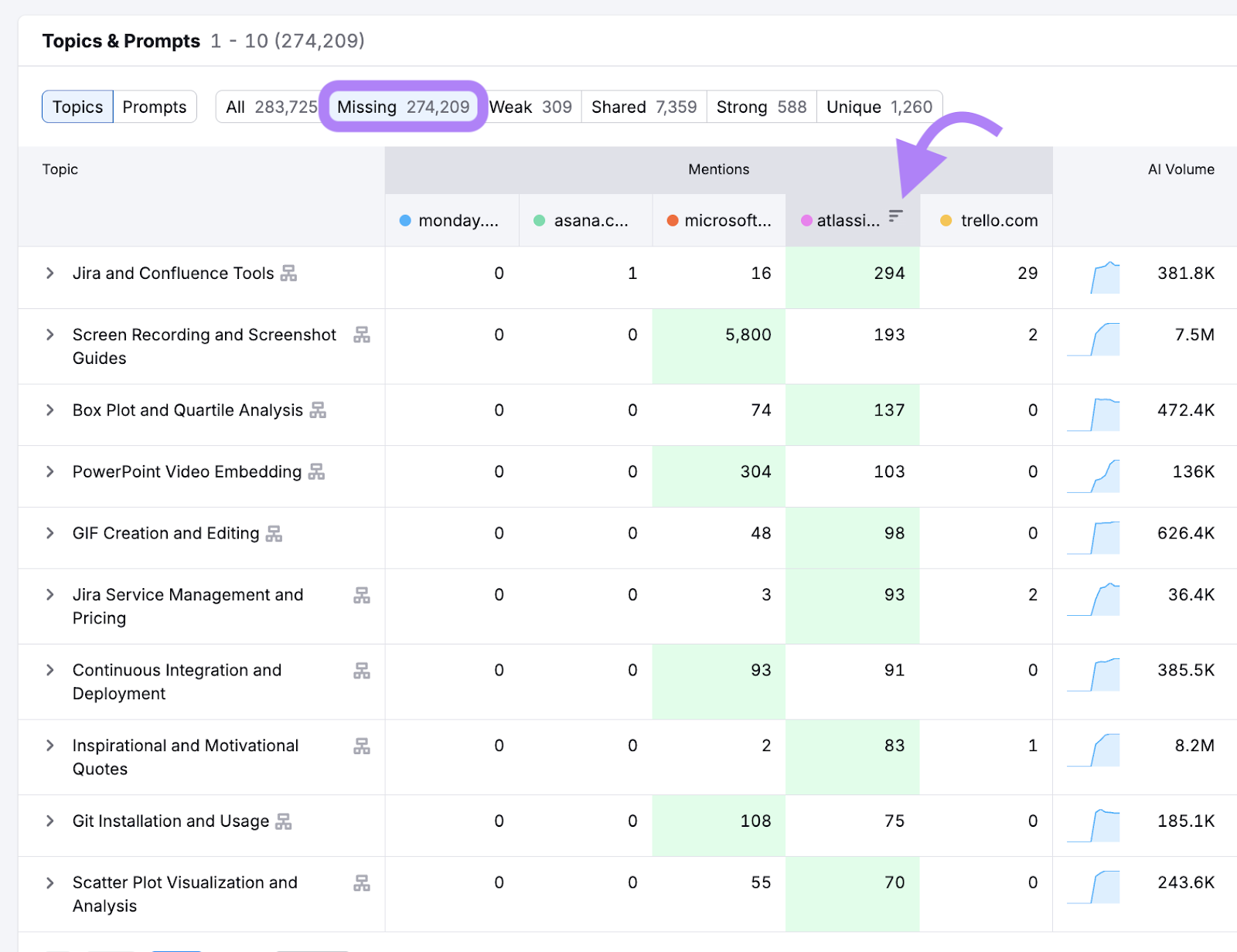Click the blue dot icon next to monday column
The image size is (1237, 952).
404,220
